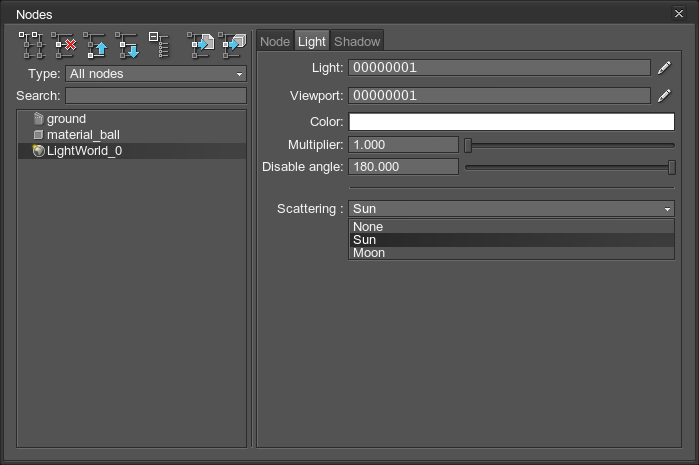699x465 pixels.
Task: Move the node down with the down-arrow icon
Action: point(128,45)
